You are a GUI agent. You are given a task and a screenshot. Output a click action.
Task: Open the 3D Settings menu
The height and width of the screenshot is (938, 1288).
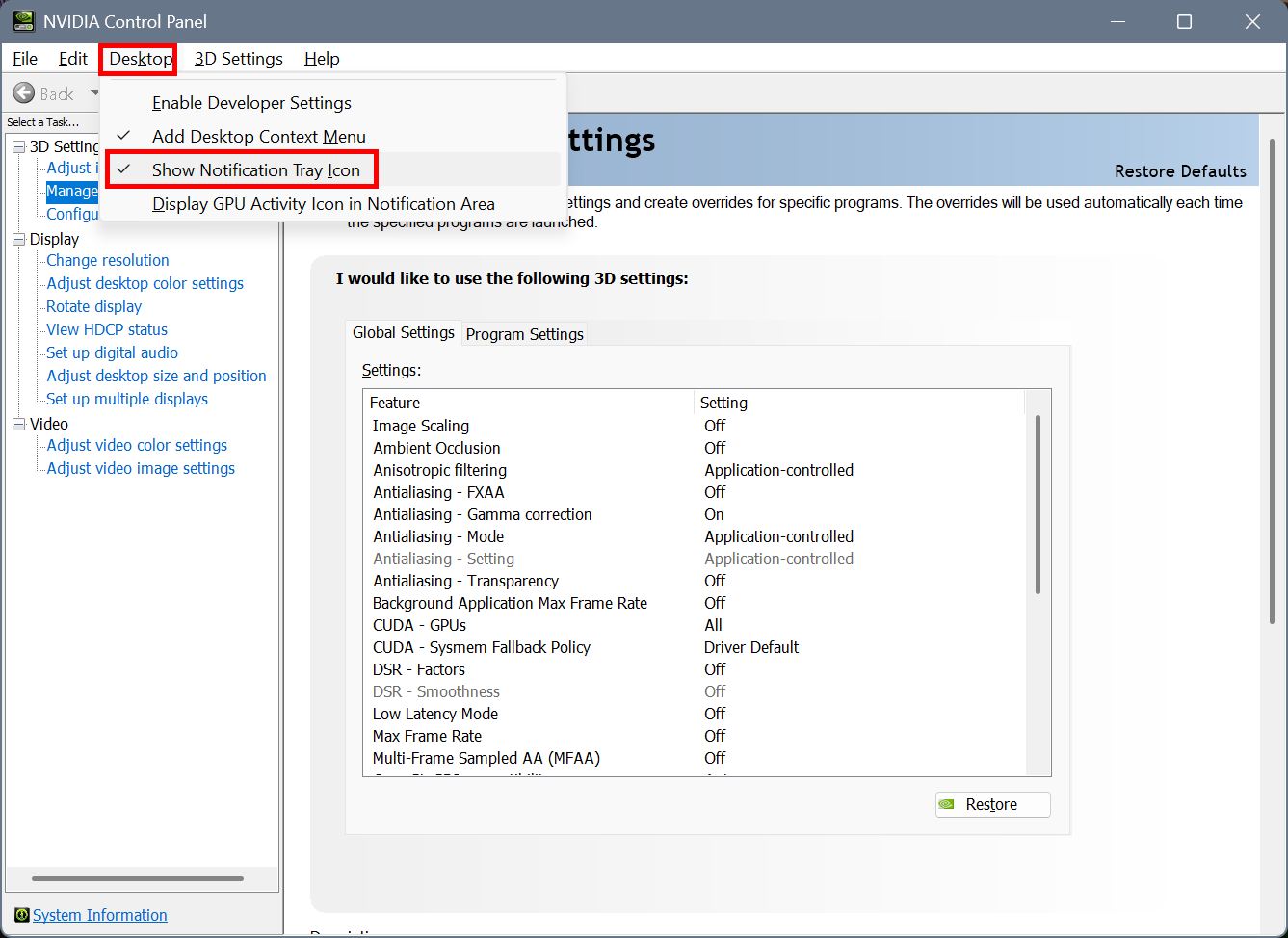239,59
